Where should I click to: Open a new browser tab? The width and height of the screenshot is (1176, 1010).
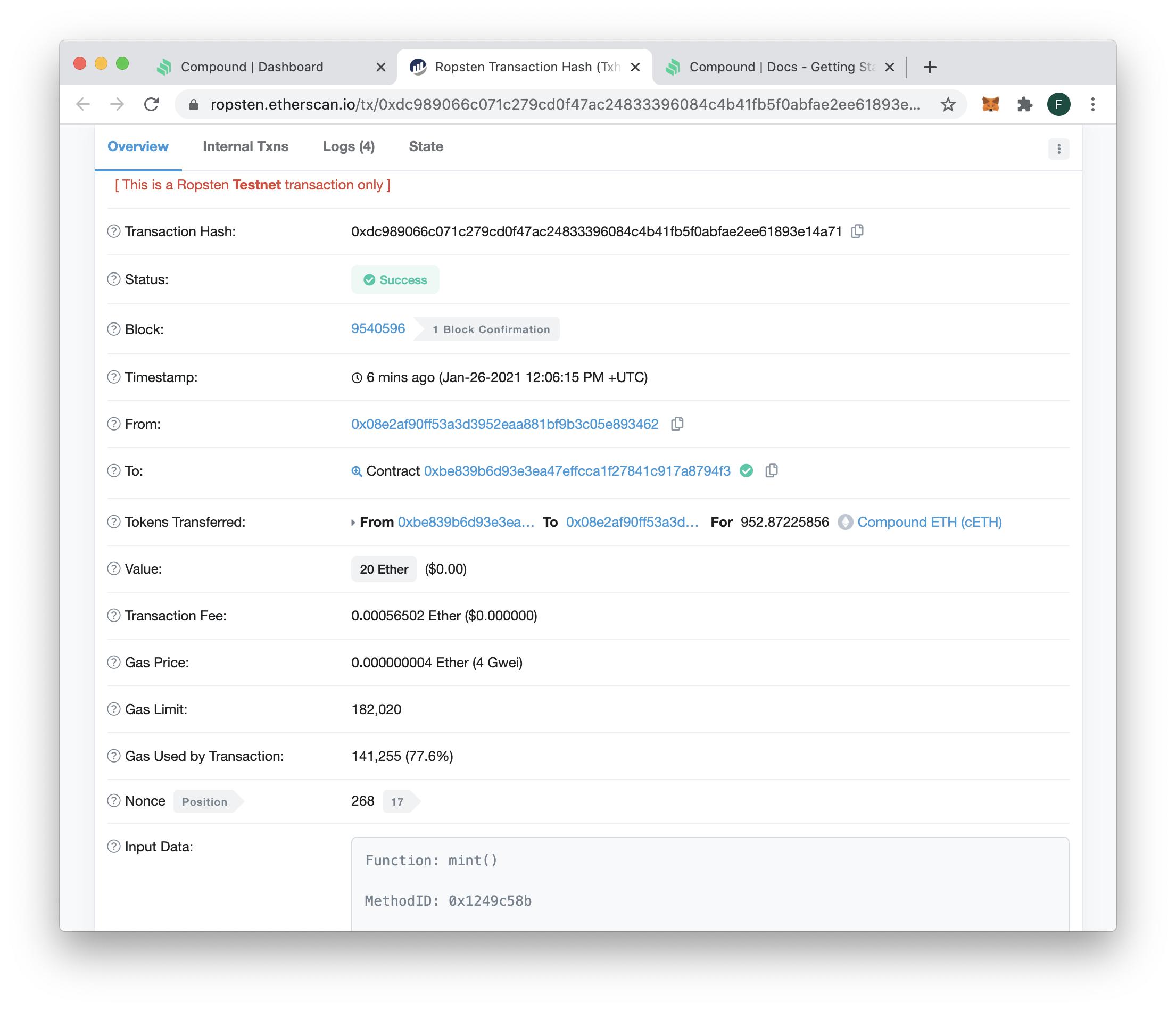coord(930,67)
